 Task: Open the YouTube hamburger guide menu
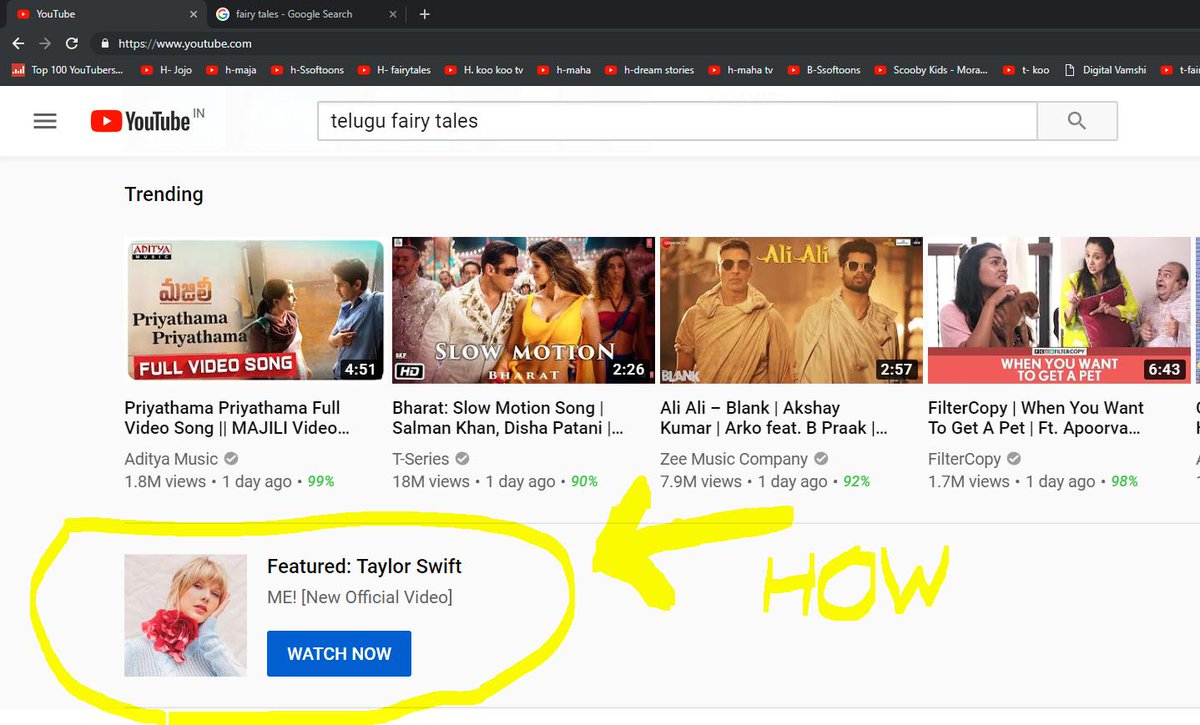(45, 121)
